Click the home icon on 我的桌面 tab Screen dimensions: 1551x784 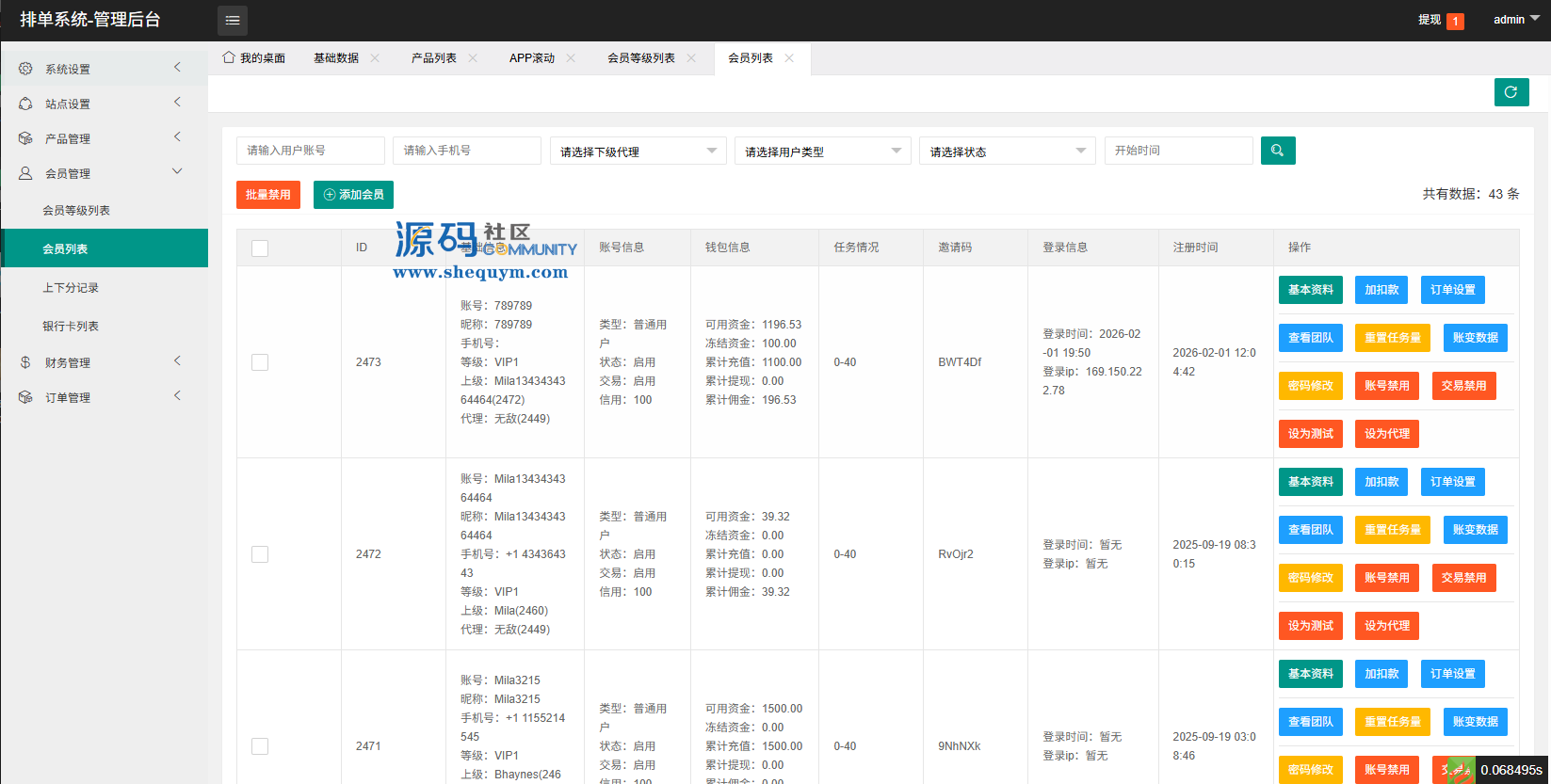pyautogui.click(x=229, y=57)
